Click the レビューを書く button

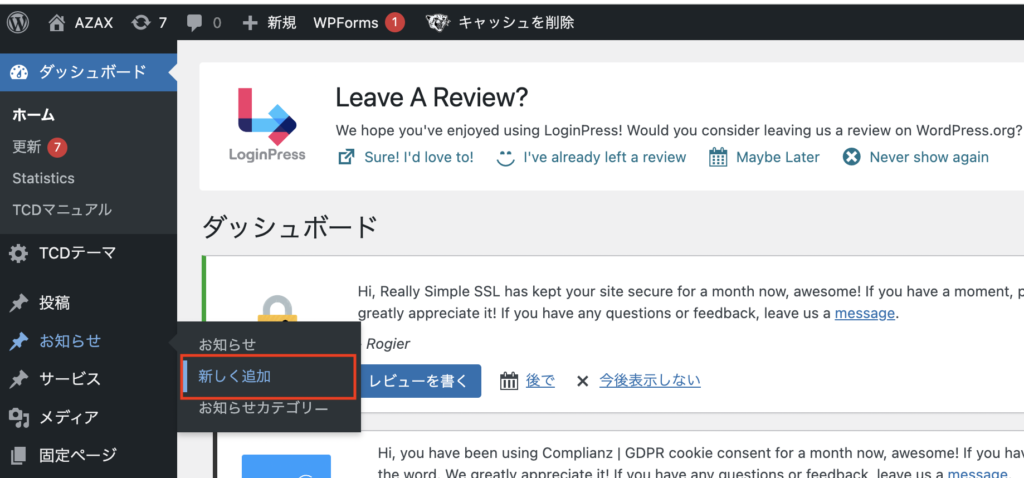(419, 381)
